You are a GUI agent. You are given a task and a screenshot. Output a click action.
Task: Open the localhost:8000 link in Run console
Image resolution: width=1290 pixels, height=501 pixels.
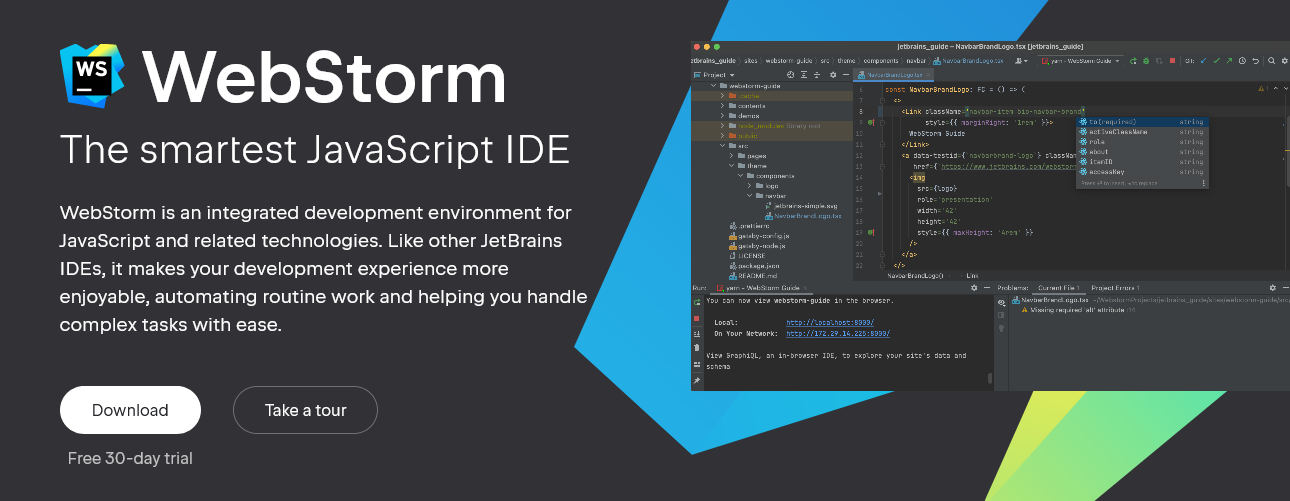[830, 322]
